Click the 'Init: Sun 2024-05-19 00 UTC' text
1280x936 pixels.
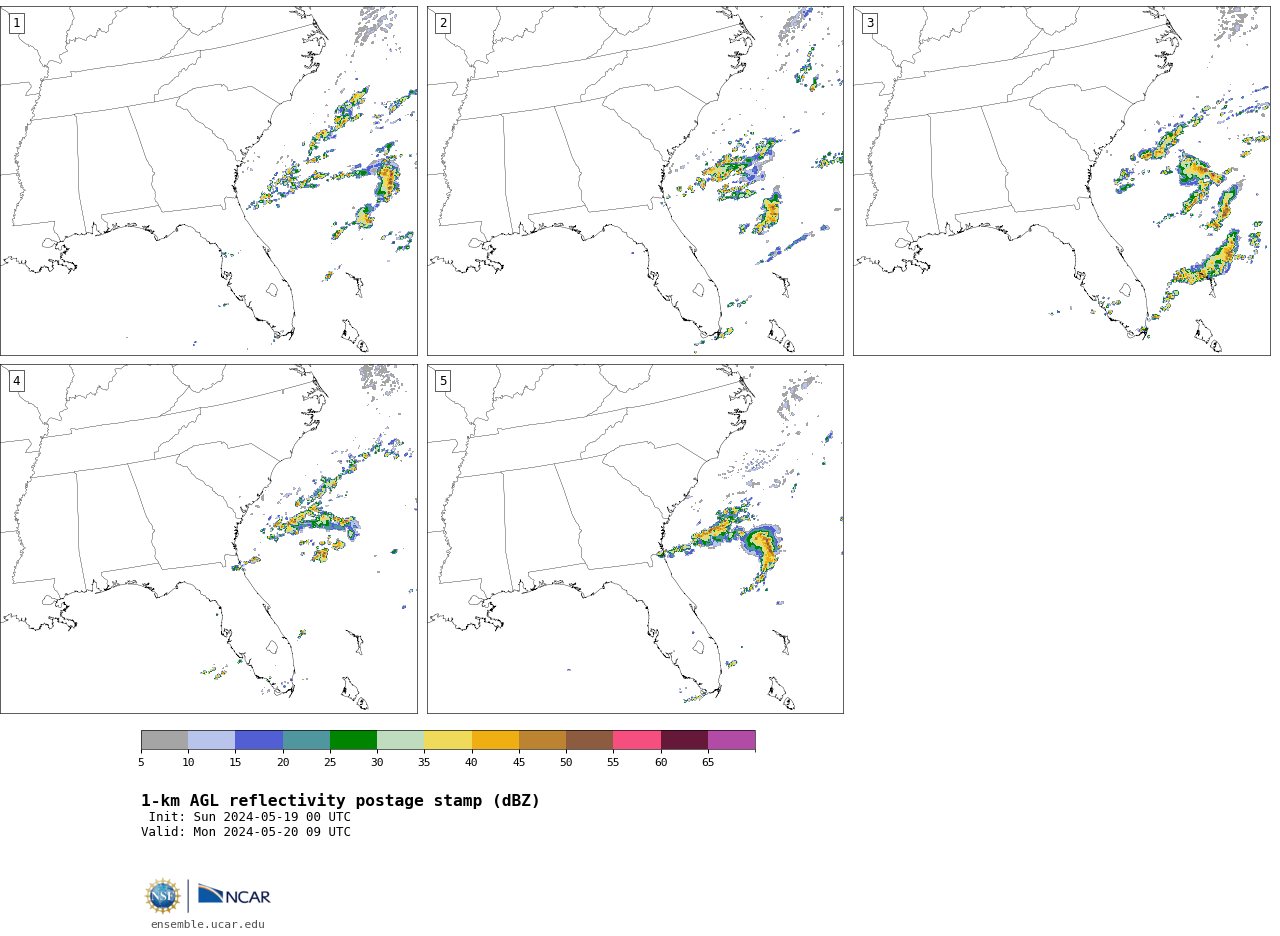pos(250,817)
